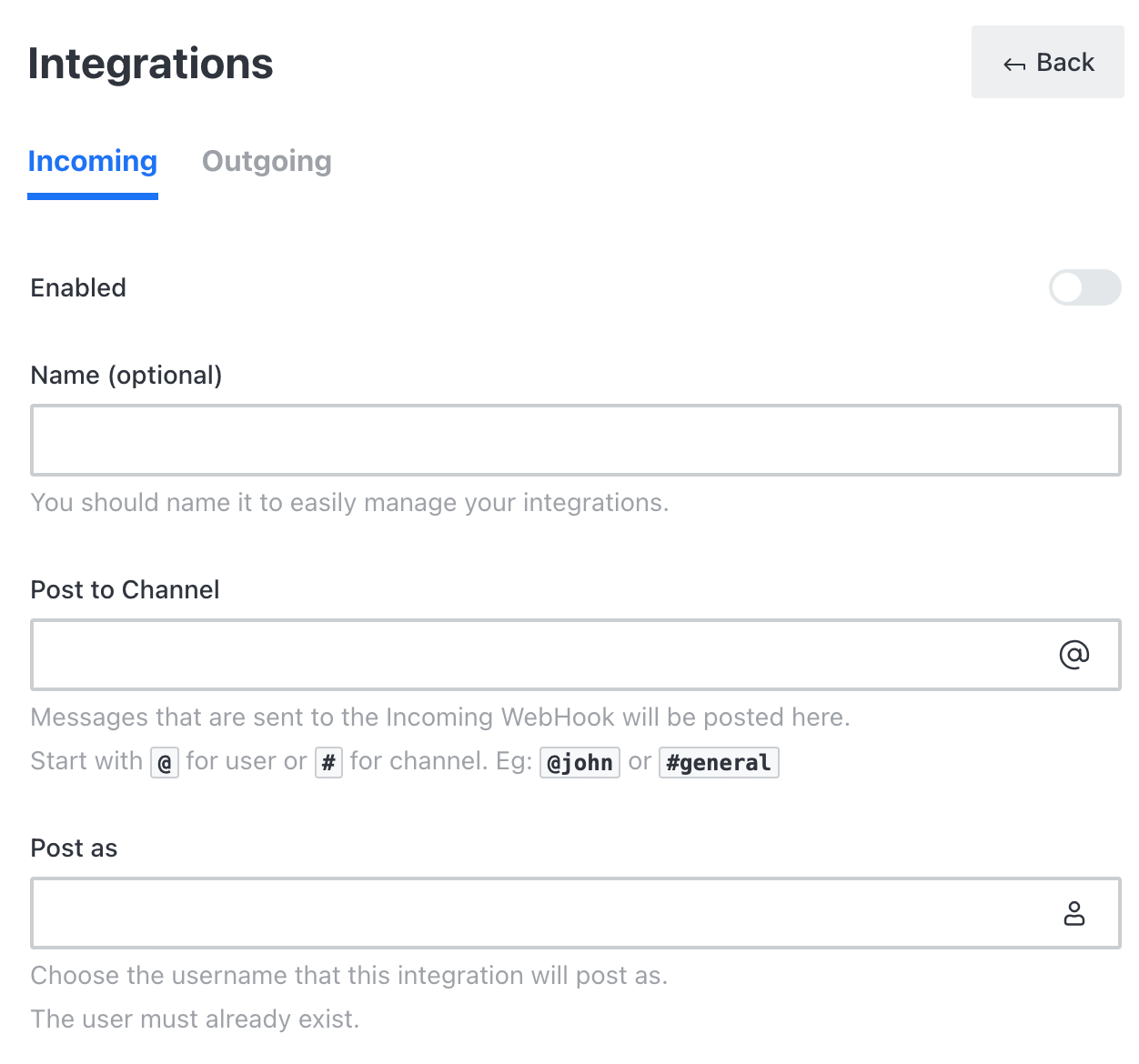Select the @john example badge
Image resolution: width=1139 pixels, height=1064 pixels.
(579, 762)
